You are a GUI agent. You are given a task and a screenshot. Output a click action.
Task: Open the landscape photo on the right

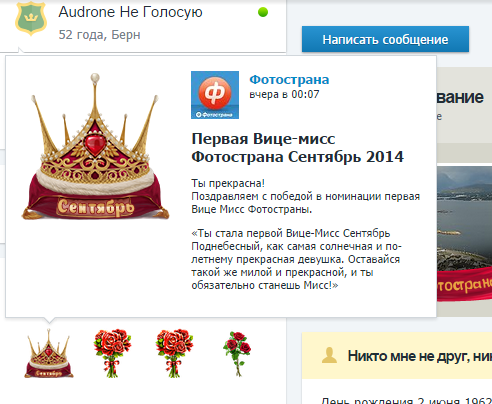[464, 218]
